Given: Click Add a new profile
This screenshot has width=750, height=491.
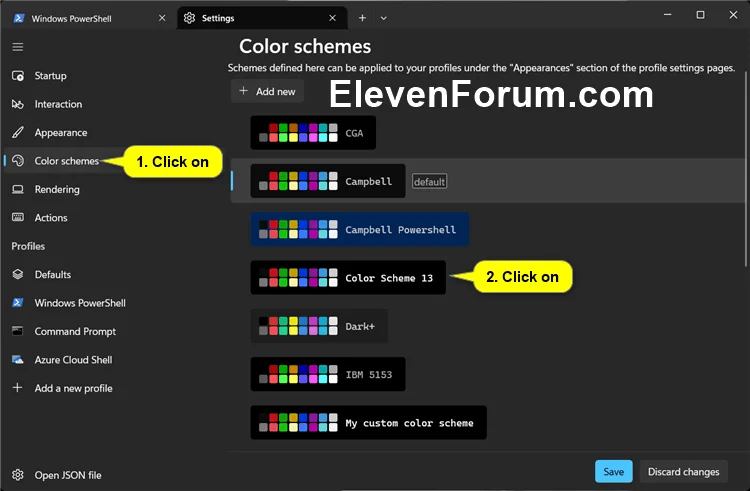Looking at the screenshot, I should pos(115,388).
